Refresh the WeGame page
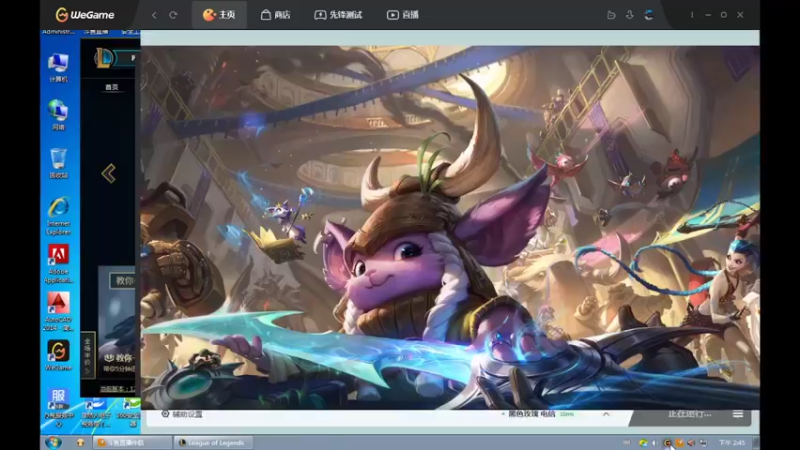This screenshot has height=450, width=800. coord(173,15)
